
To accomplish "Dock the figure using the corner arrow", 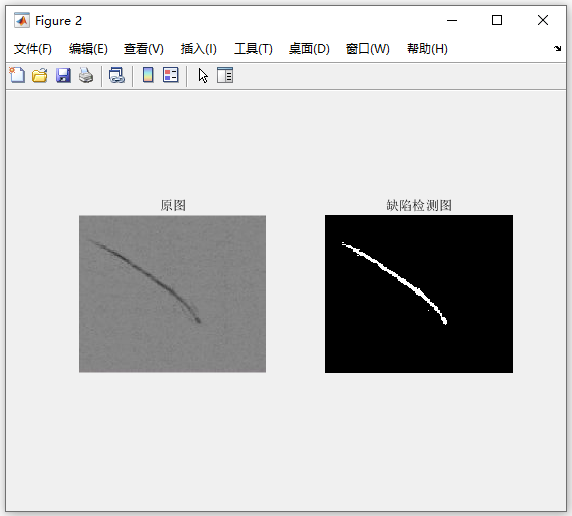I will [x=557, y=49].
